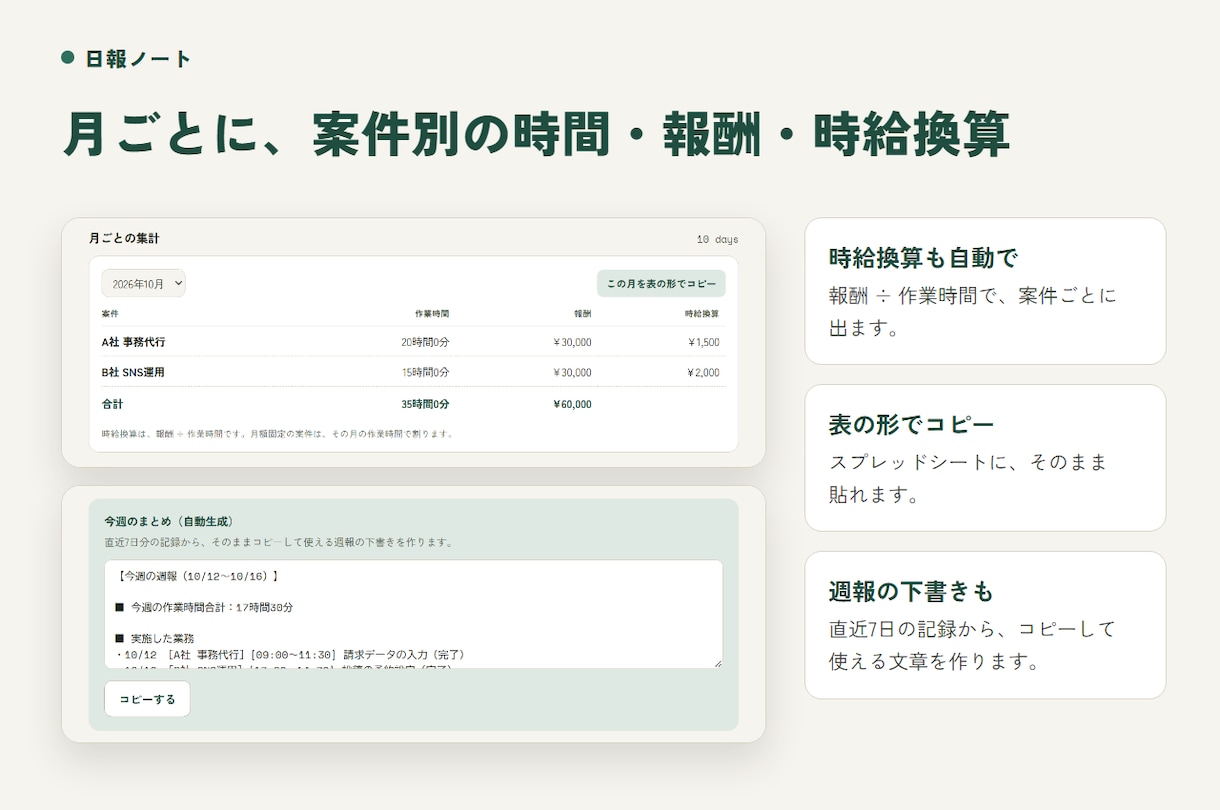Click the コピーする button

[x=147, y=699]
